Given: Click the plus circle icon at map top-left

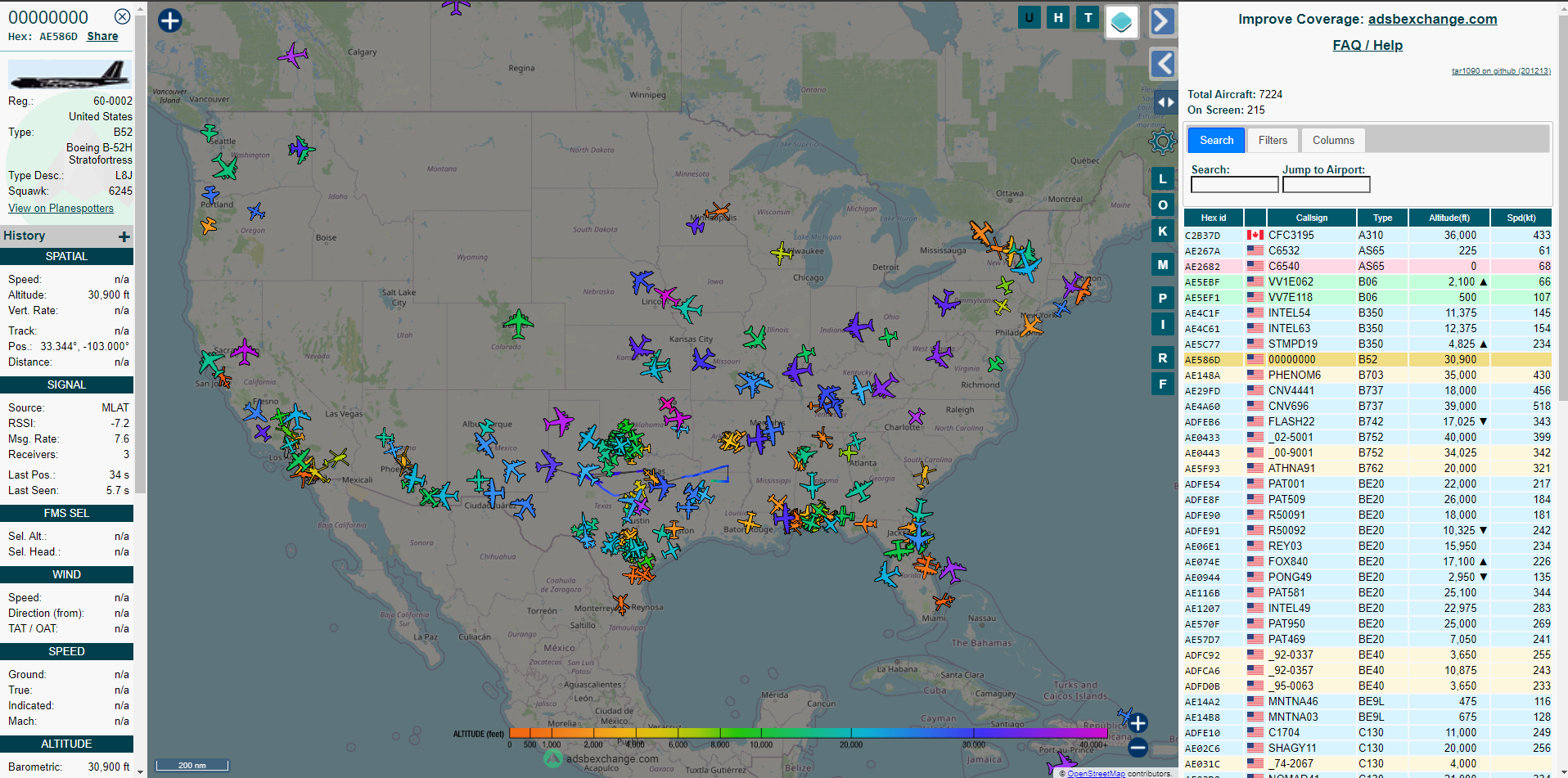Looking at the screenshot, I should pyautogui.click(x=170, y=20).
